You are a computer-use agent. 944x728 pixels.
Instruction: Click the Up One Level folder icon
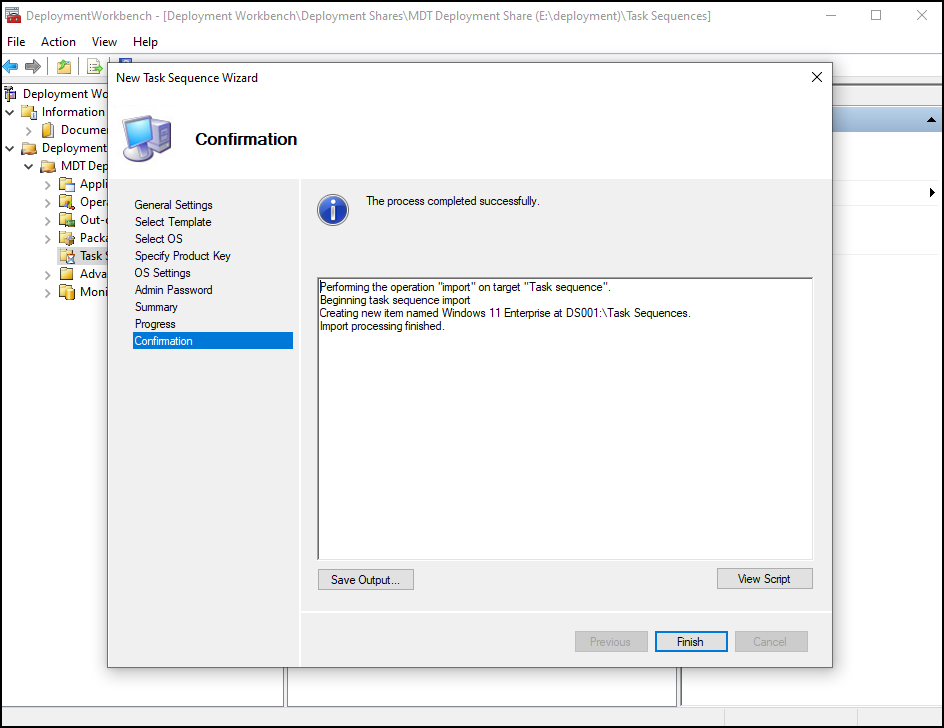64,66
